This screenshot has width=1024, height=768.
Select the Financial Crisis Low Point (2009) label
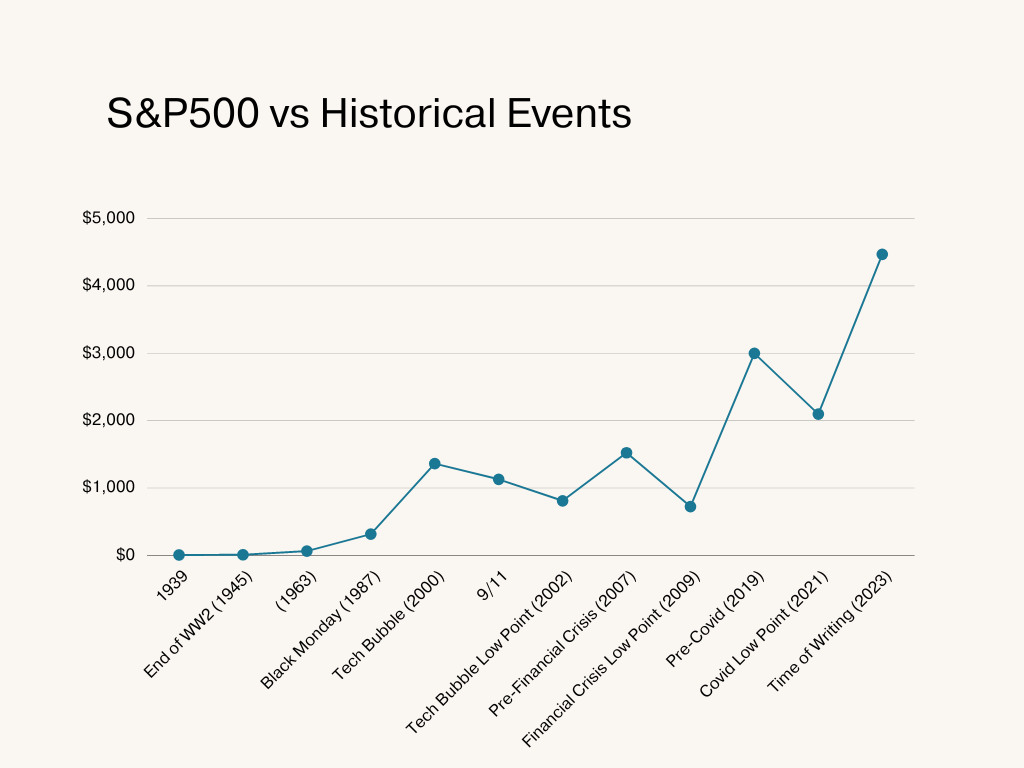tap(611, 658)
